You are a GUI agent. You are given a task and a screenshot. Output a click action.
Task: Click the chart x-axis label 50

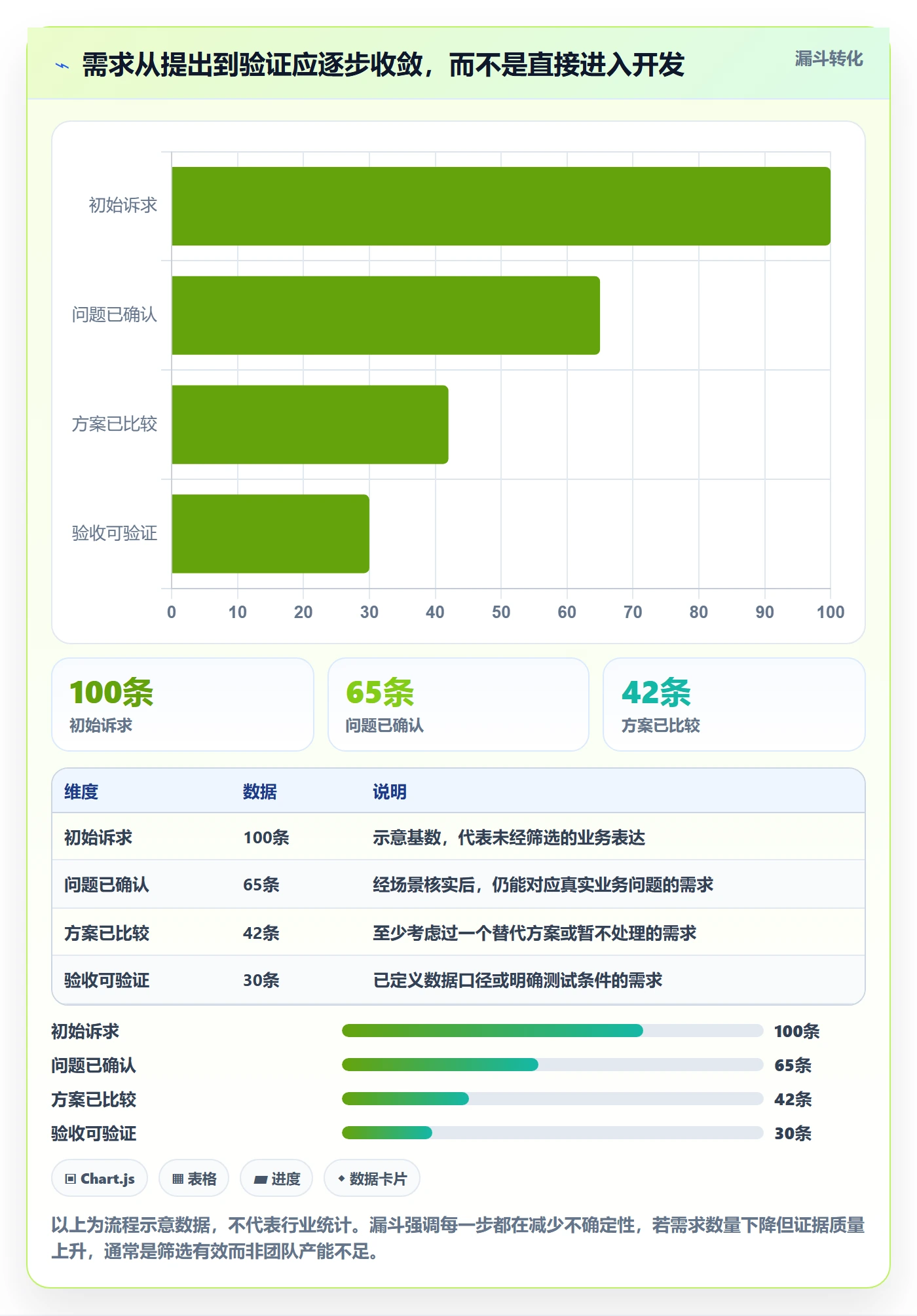pyautogui.click(x=501, y=612)
